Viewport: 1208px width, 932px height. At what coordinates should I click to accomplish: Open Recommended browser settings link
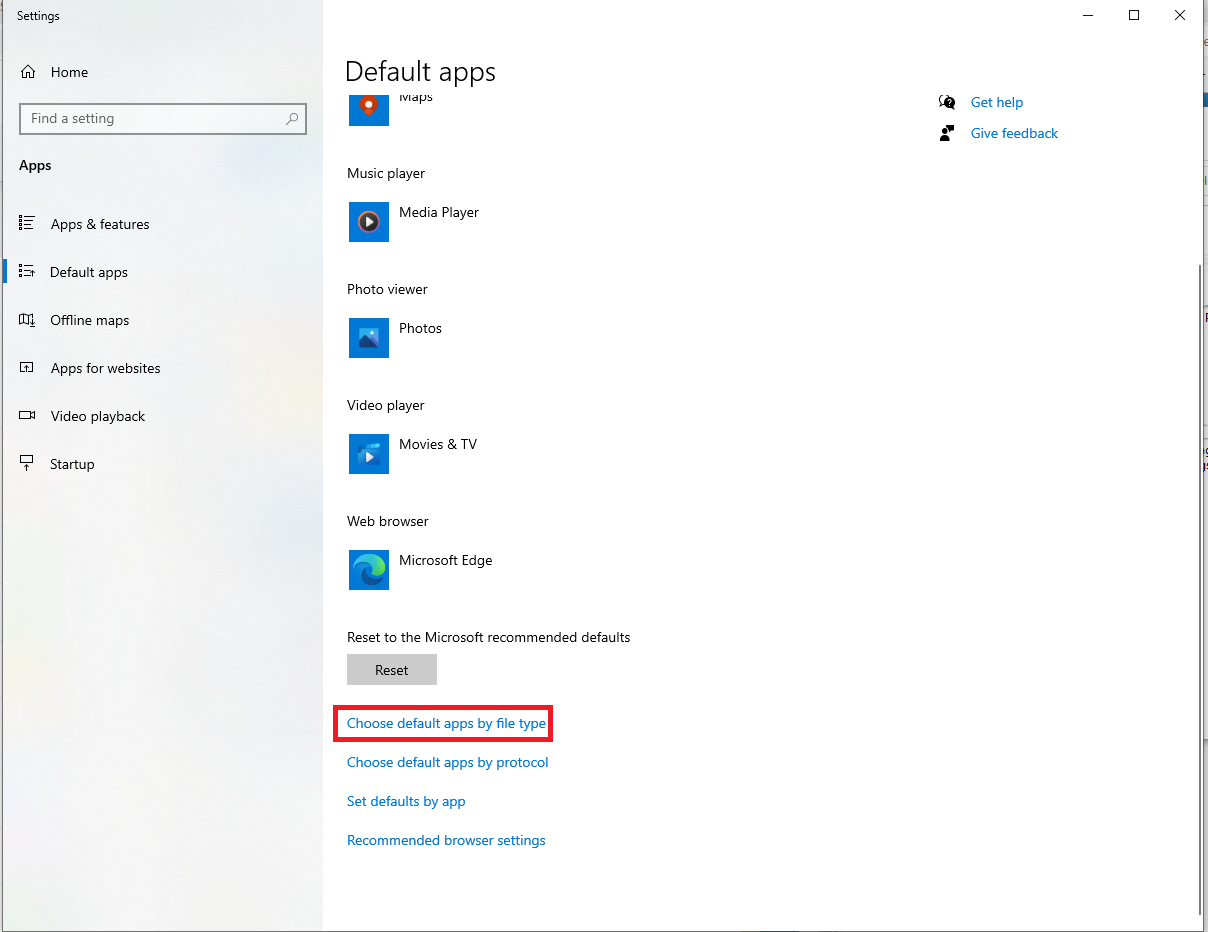446,840
